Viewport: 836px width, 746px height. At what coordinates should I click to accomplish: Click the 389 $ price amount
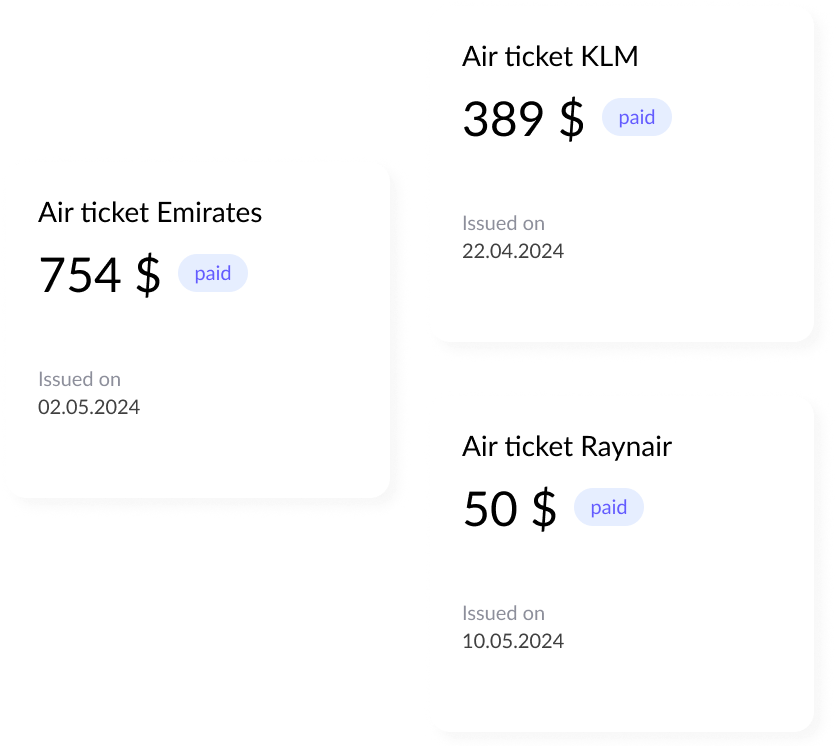tap(522, 119)
